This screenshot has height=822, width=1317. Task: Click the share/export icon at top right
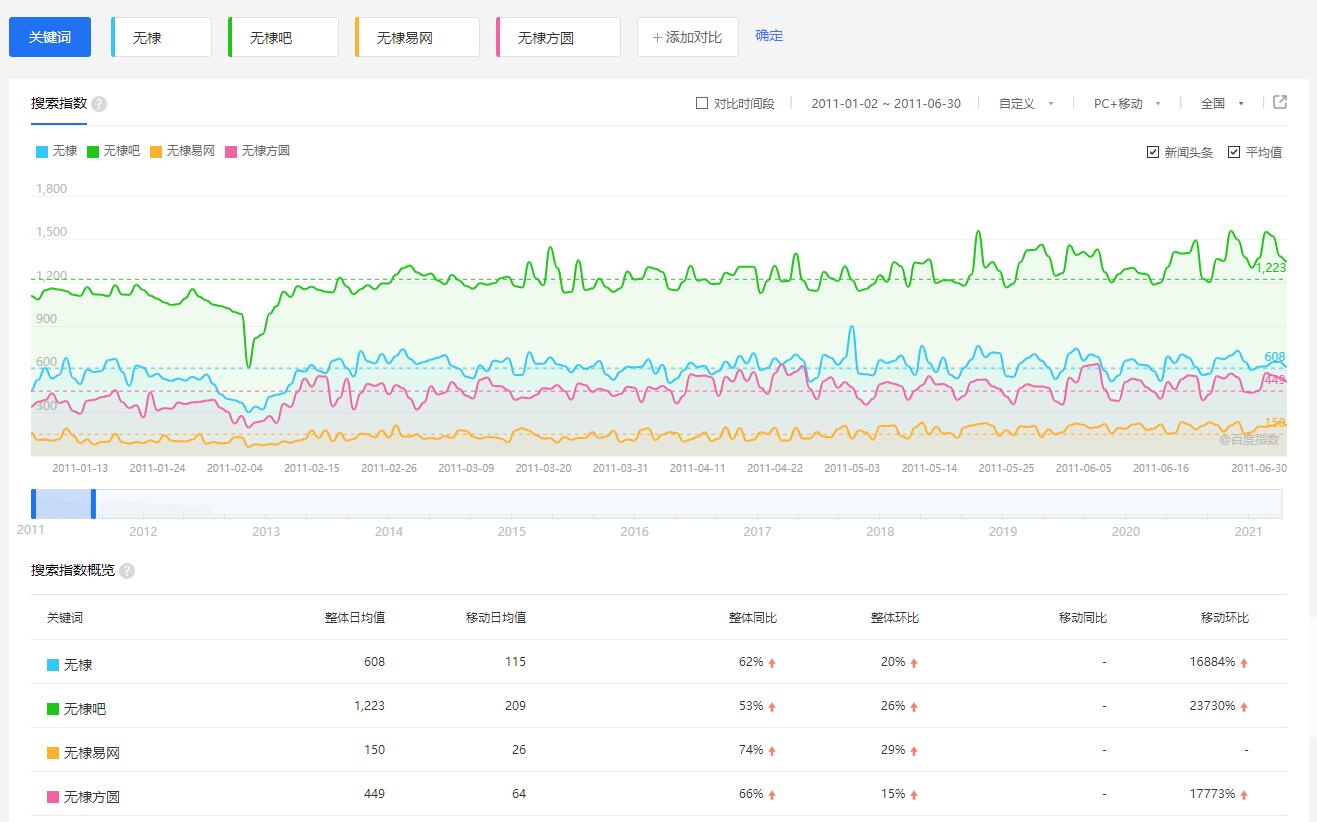(x=1280, y=102)
